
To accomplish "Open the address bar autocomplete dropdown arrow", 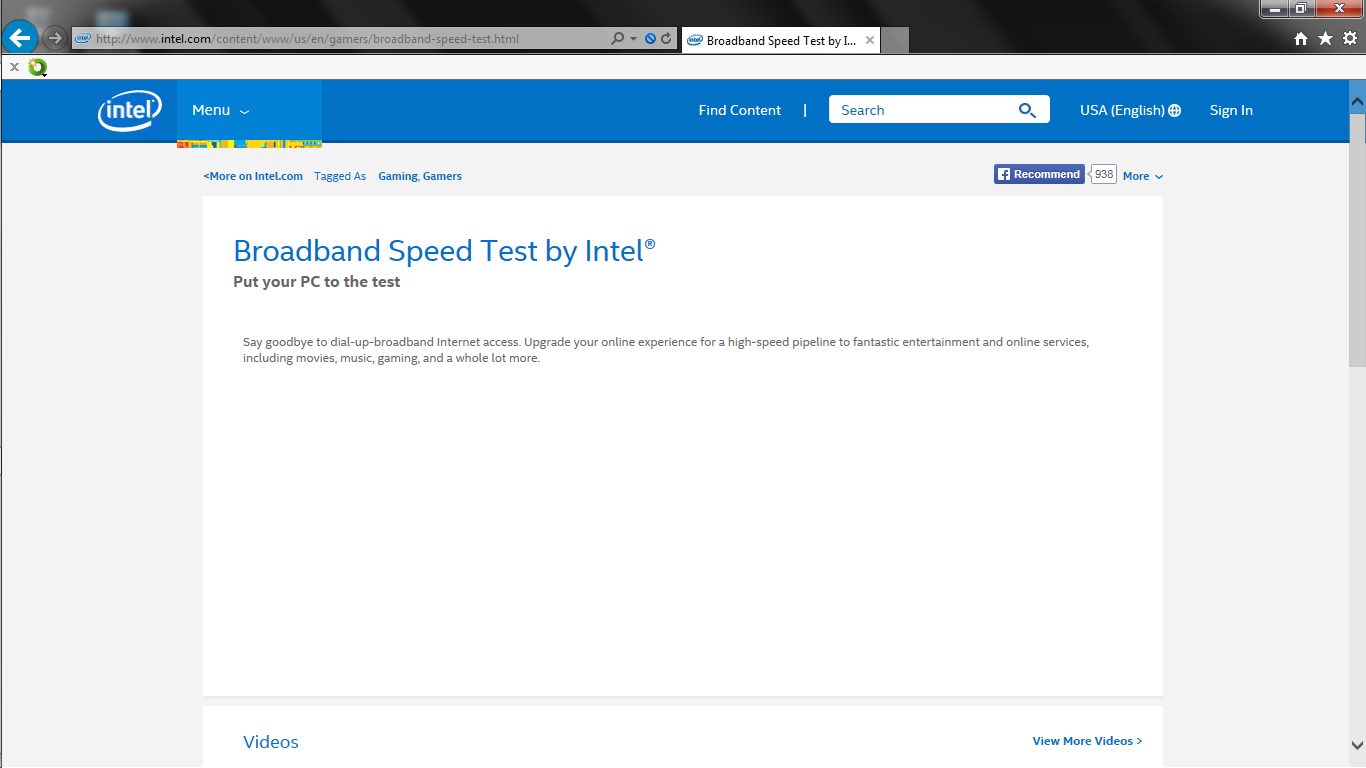I will [633, 39].
